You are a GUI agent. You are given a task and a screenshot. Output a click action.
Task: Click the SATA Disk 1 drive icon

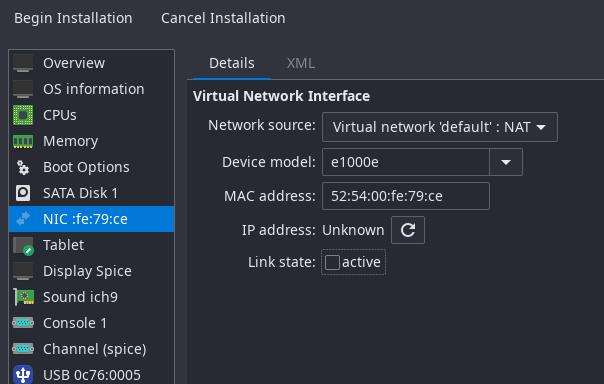point(23,193)
